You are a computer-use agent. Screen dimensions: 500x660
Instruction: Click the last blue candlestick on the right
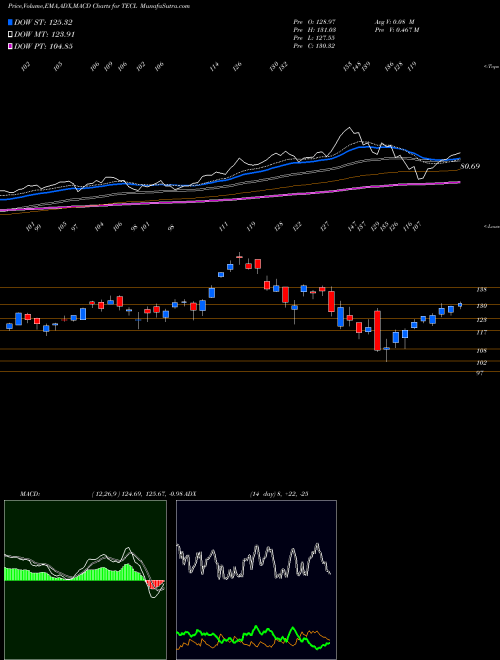coord(460,305)
